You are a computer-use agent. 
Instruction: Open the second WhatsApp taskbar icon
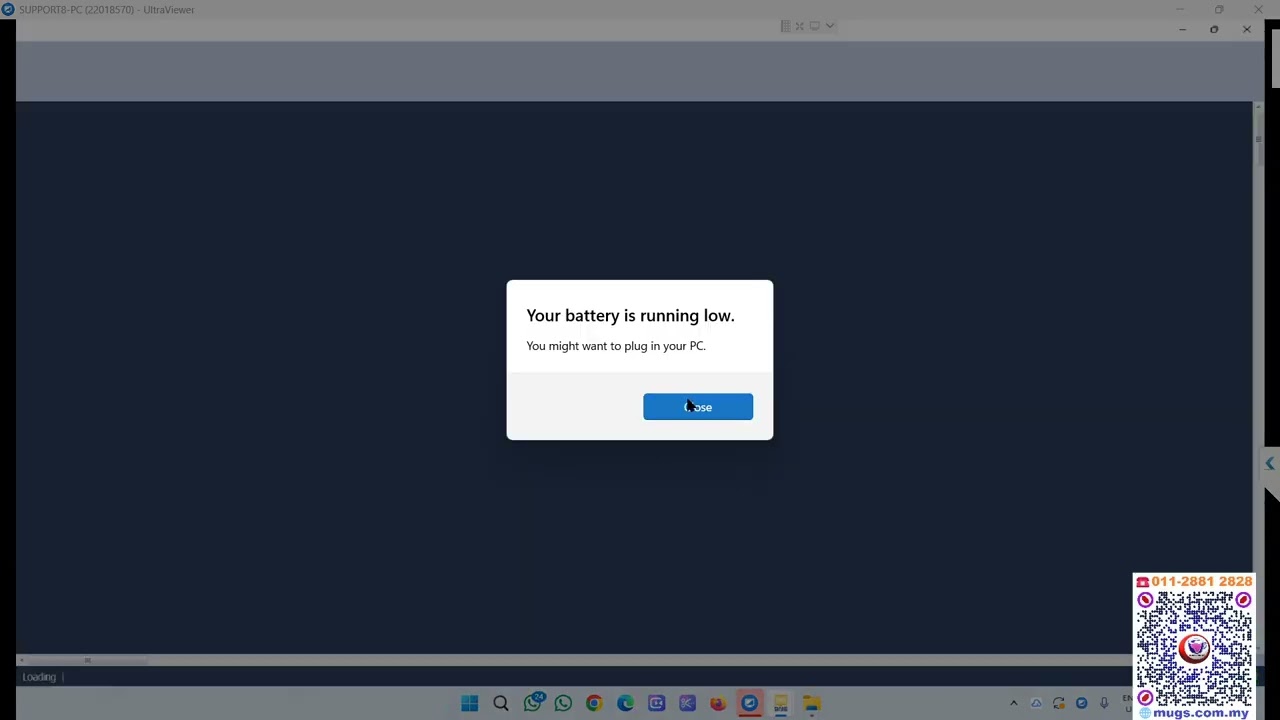(x=563, y=703)
